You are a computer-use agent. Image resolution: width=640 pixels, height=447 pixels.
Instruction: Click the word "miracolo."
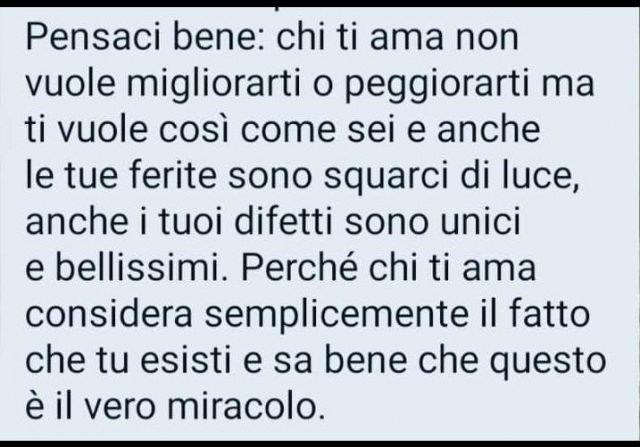(x=247, y=405)
